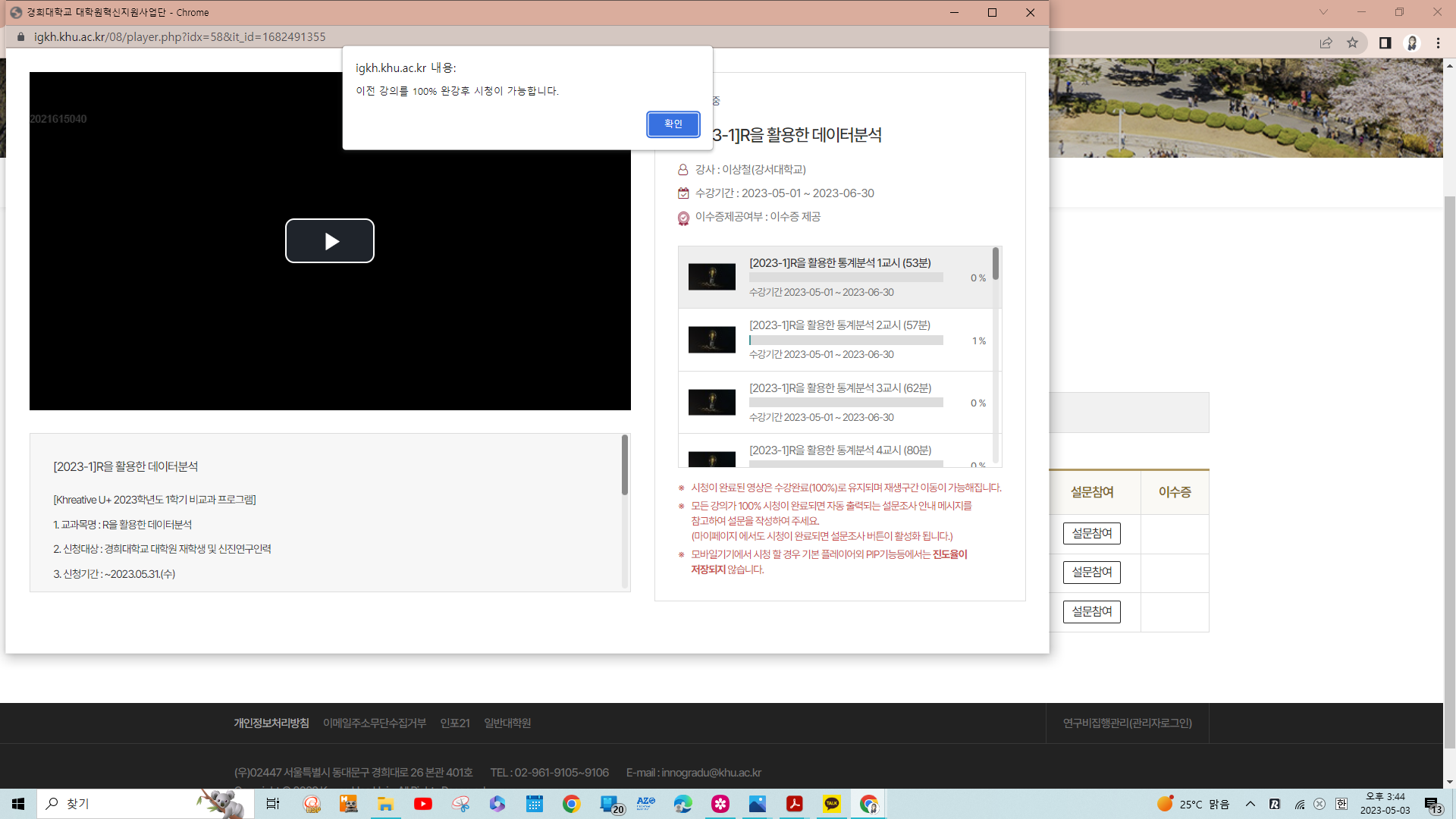This screenshot has width=1456, height=819.
Task: Click the lecture list scrollbar
Action: (996, 264)
